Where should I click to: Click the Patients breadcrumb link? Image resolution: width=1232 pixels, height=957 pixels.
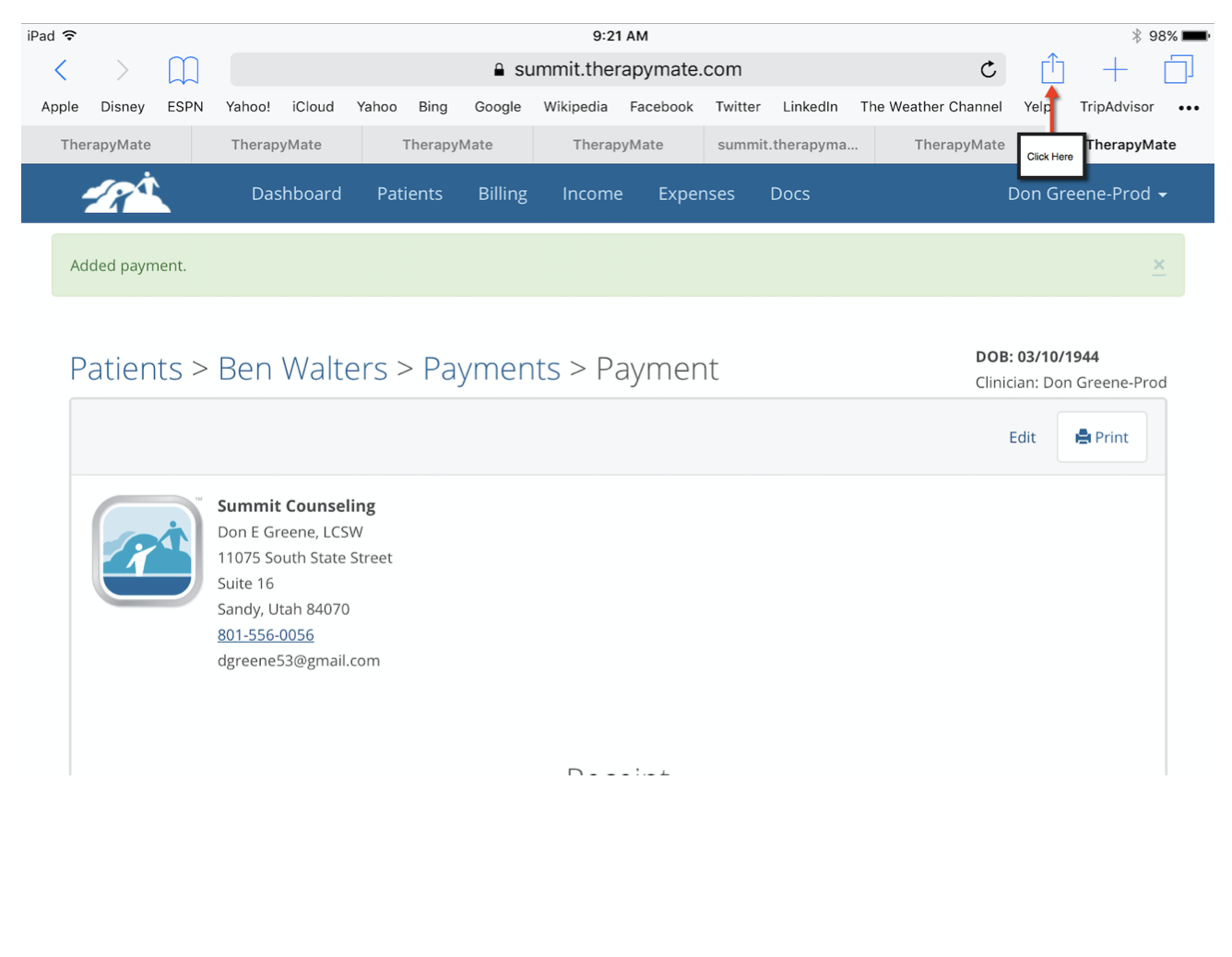point(126,369)
